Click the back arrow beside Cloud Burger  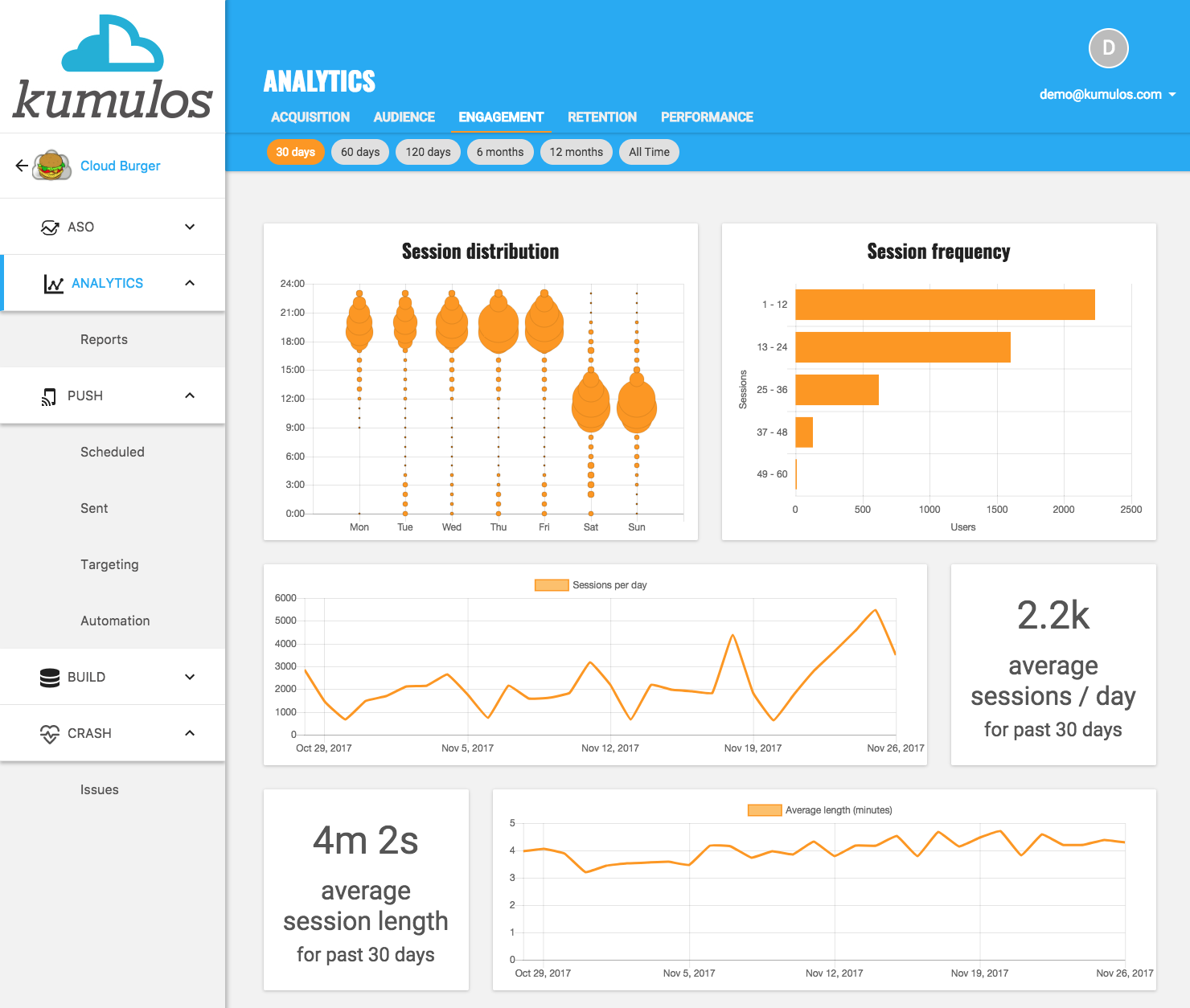coord(22,166)
